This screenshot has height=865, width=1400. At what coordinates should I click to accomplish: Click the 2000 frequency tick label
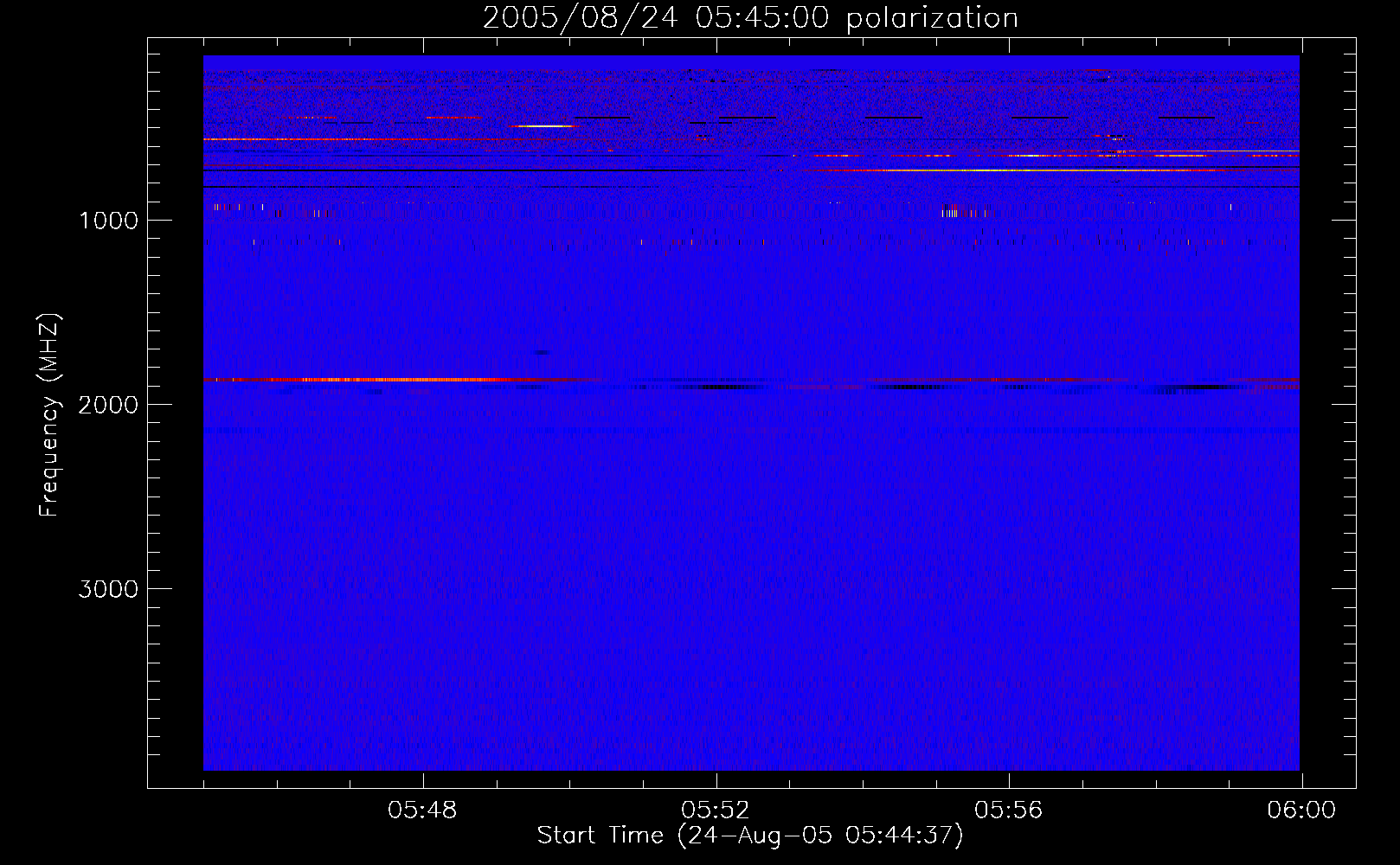(108, 405)
